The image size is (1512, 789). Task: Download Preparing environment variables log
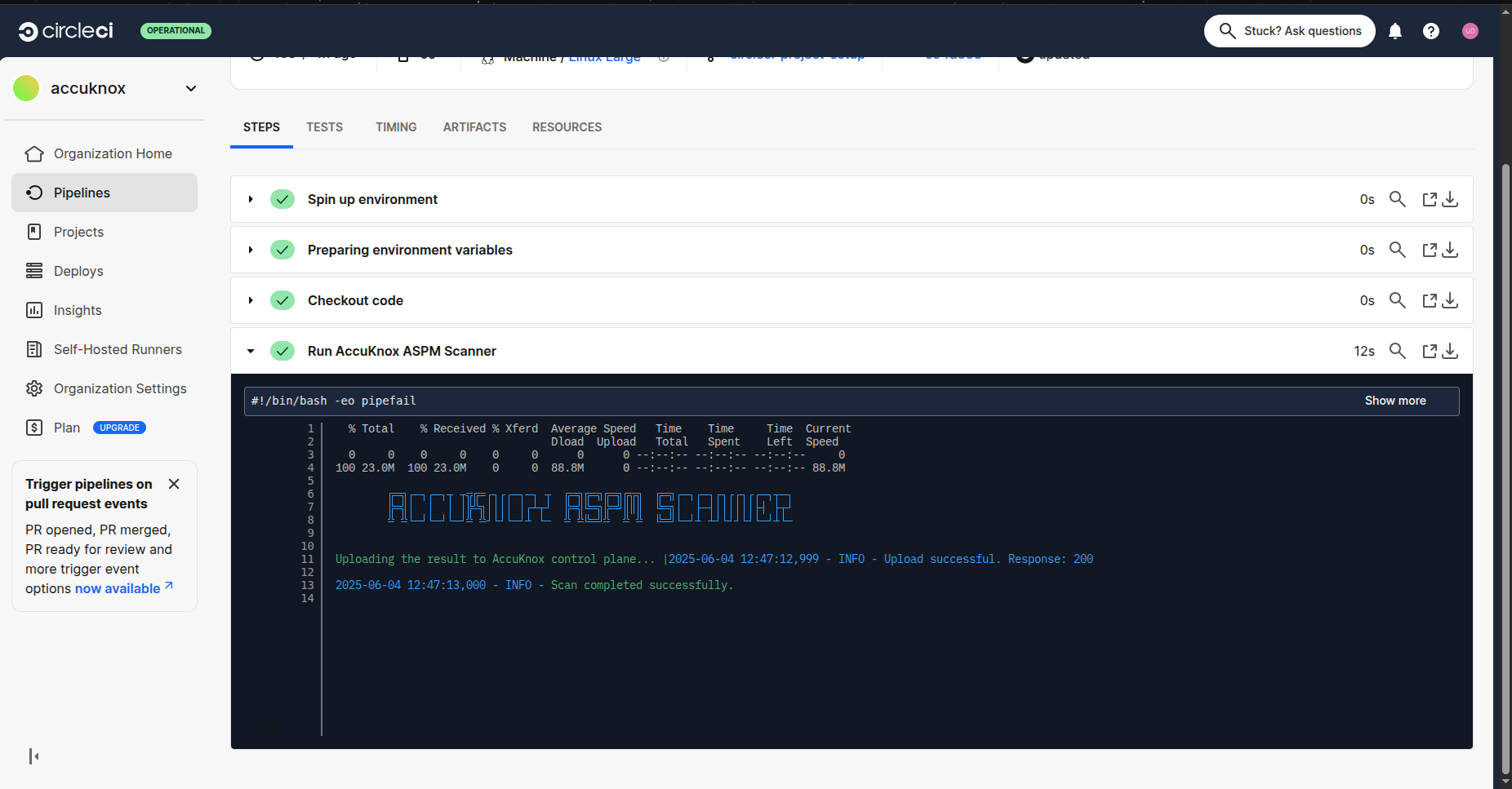click(1450, 250)
